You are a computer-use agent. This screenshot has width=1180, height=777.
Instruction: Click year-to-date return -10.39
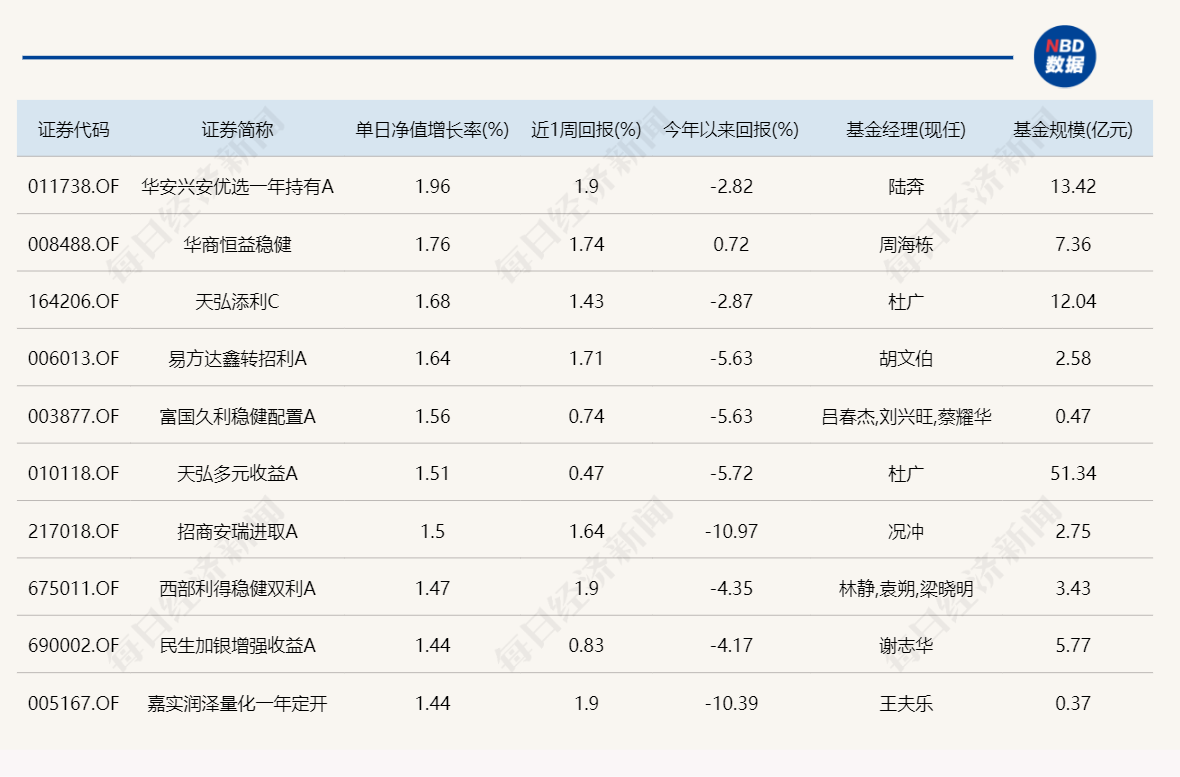[x=731, y=703]
